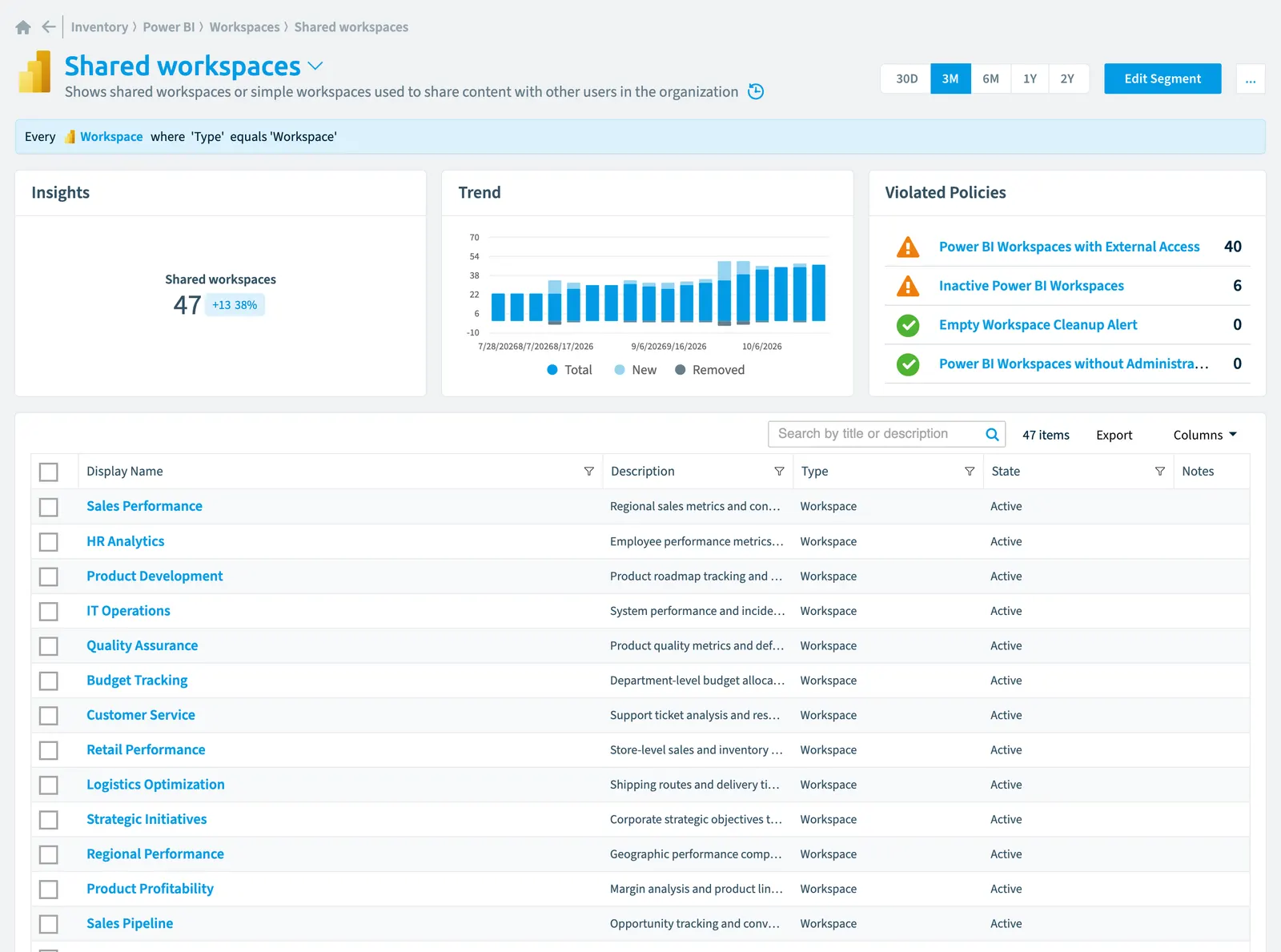Click the +13 38% change badge
Image resolution: width=1281 pixels, height=952 pixels.
pos(235,305)
